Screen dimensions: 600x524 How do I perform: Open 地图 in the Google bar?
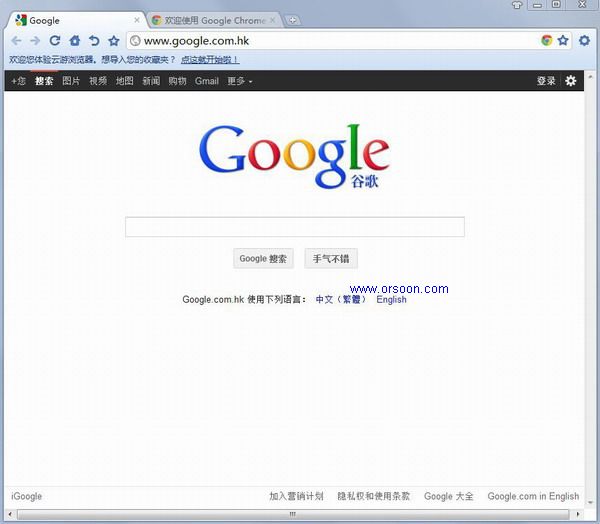click(x=125, y=81)
